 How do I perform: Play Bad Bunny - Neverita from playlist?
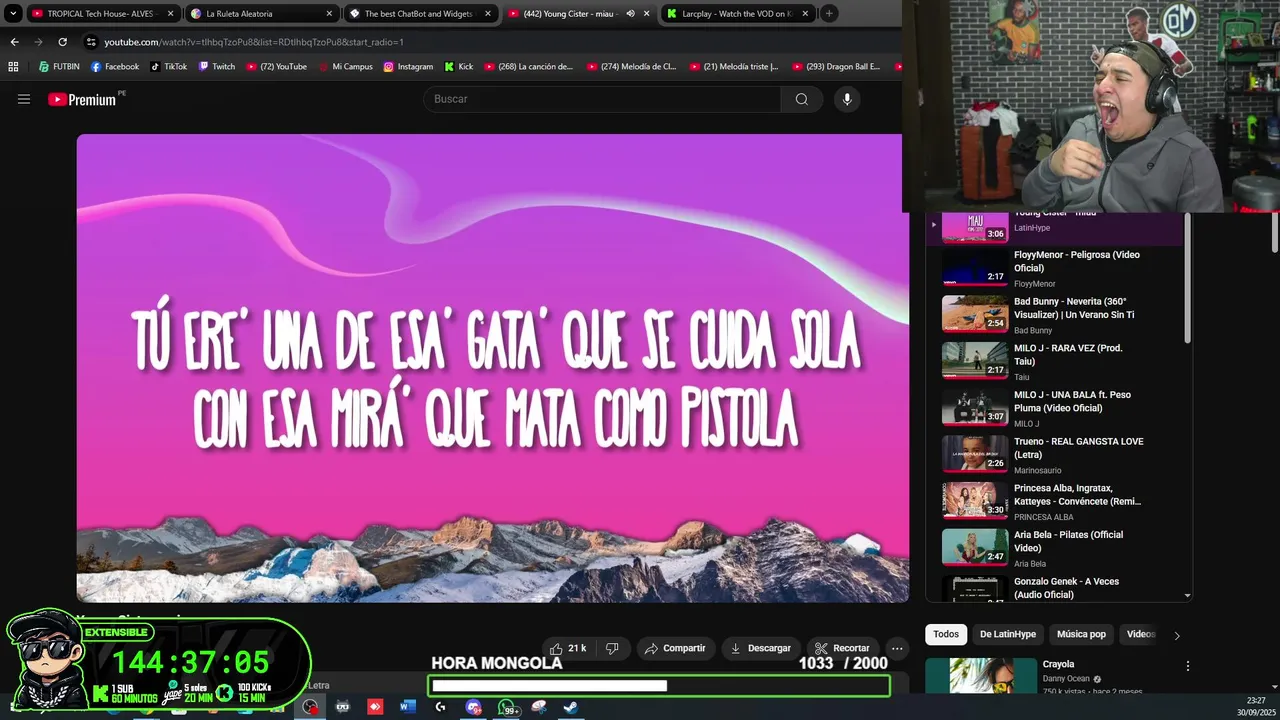coord(1055,314)
